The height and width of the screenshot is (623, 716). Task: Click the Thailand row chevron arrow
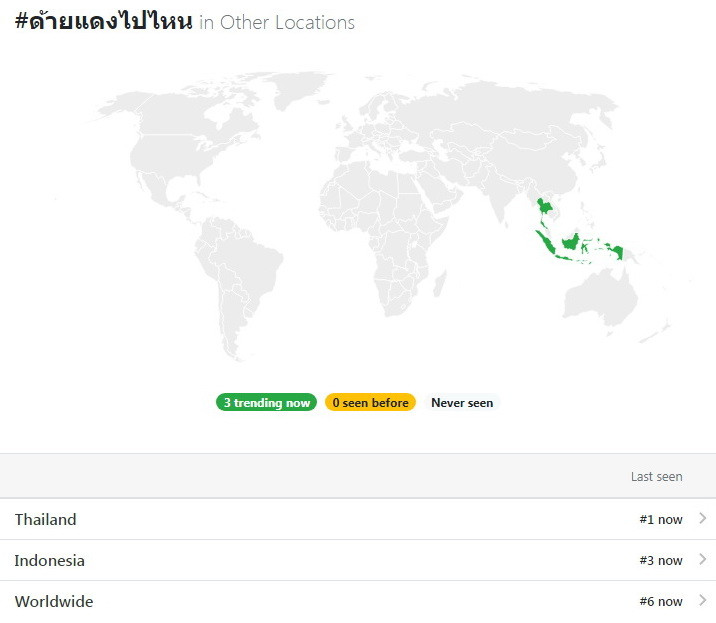[703, 518]
